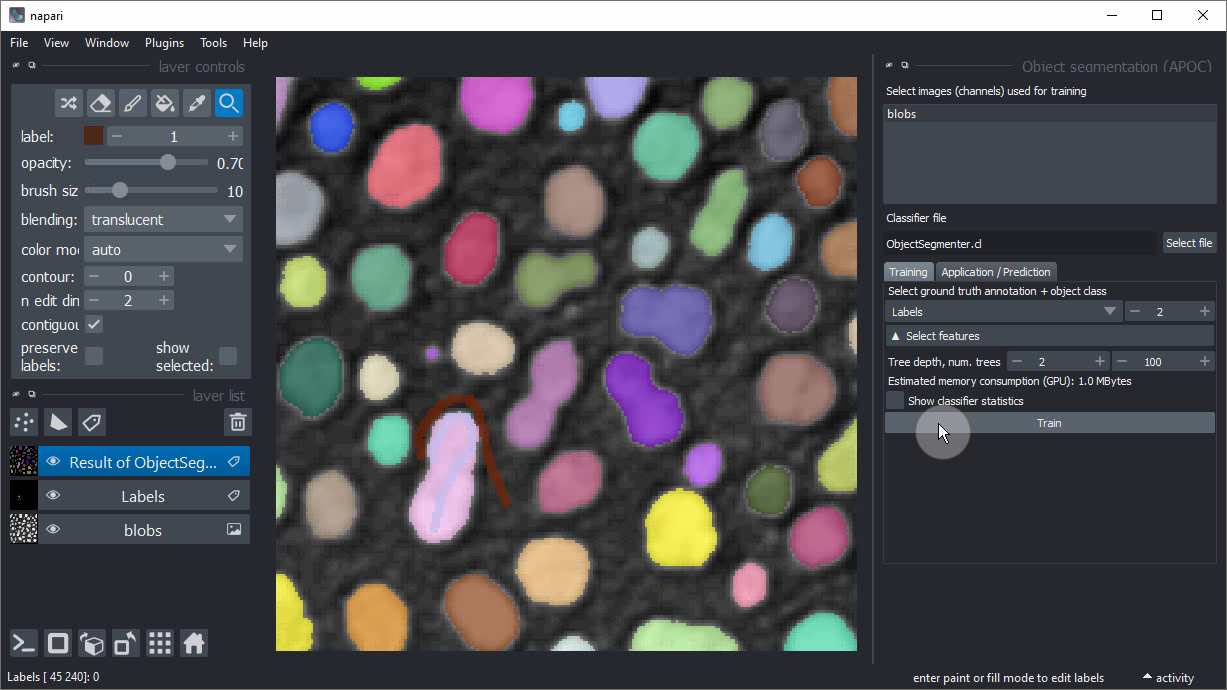Select the paint brush tool
Screen dimensions: 1227x690
(132, 103)
